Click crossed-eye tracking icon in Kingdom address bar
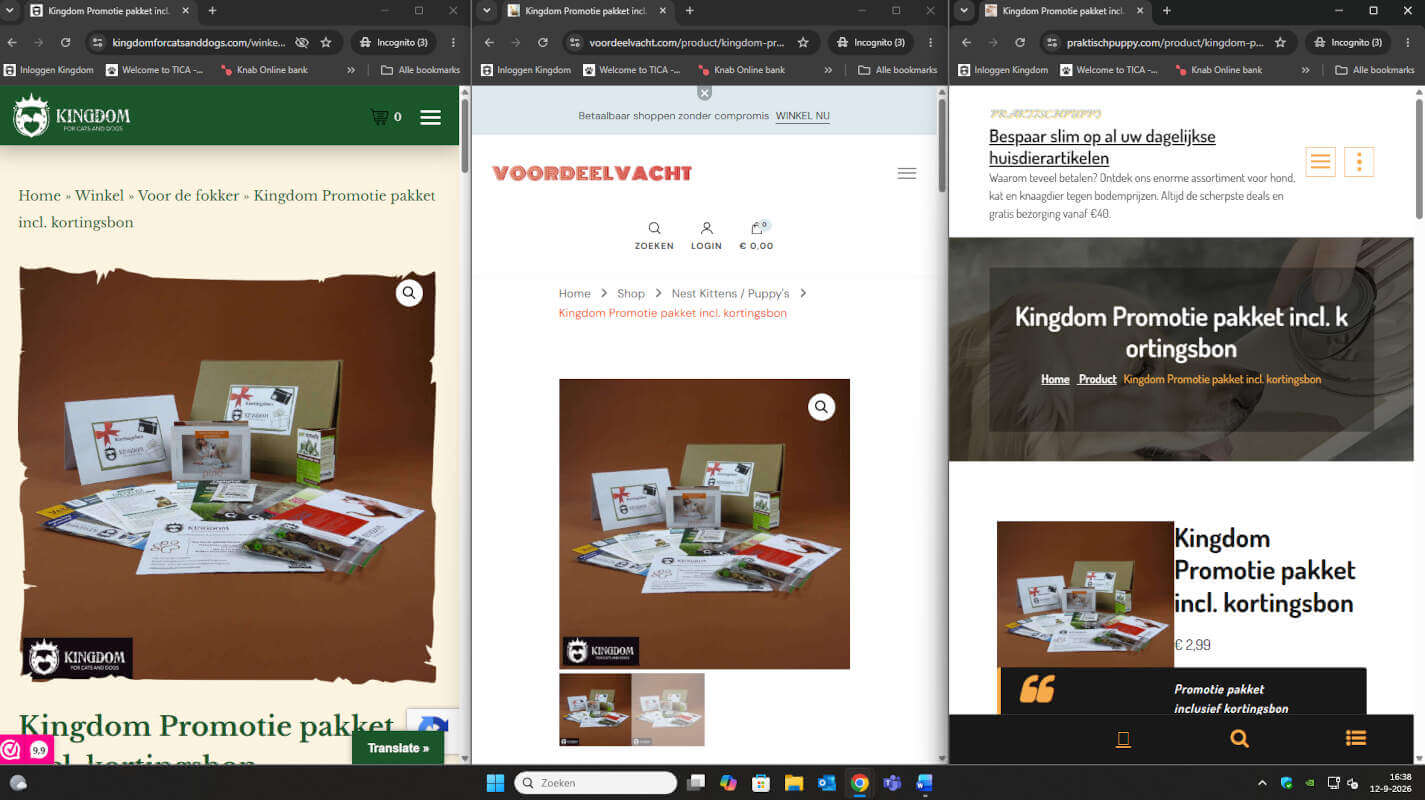Screen dimensions: 1425x800 click(x=302, y=43)
